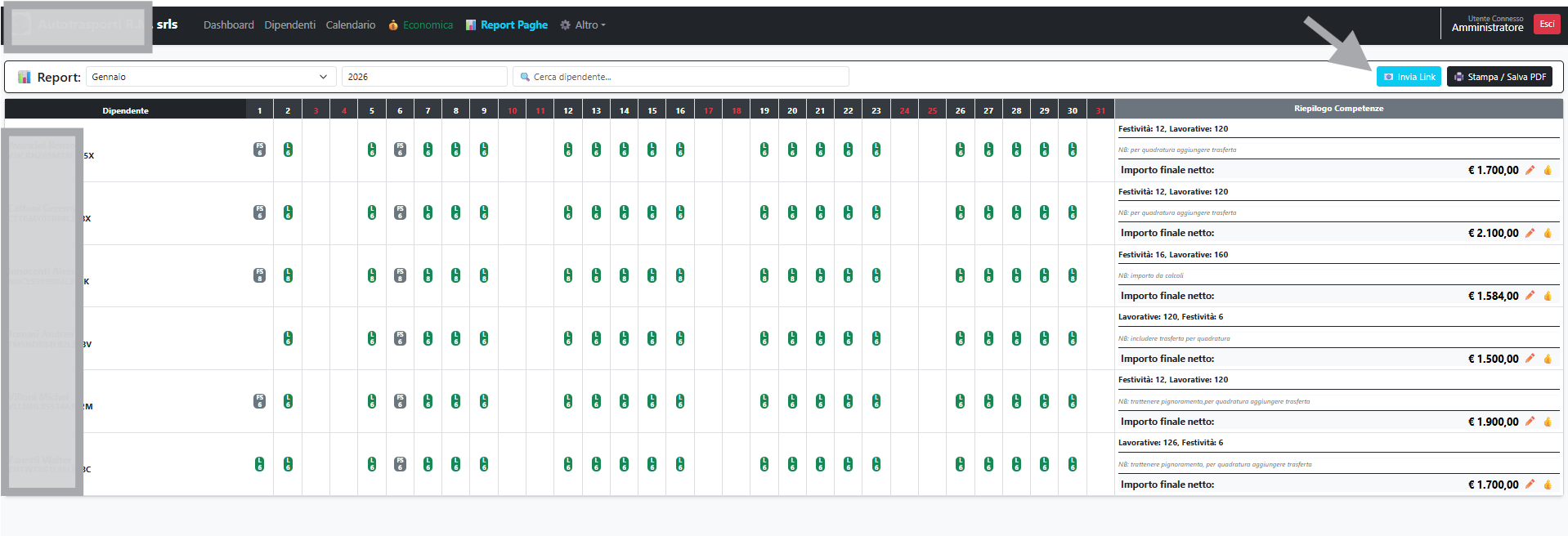Click Stampa / Salva PDF
The height and width of the screenshot is (536, 1568).
click(x=1499, y=77)
